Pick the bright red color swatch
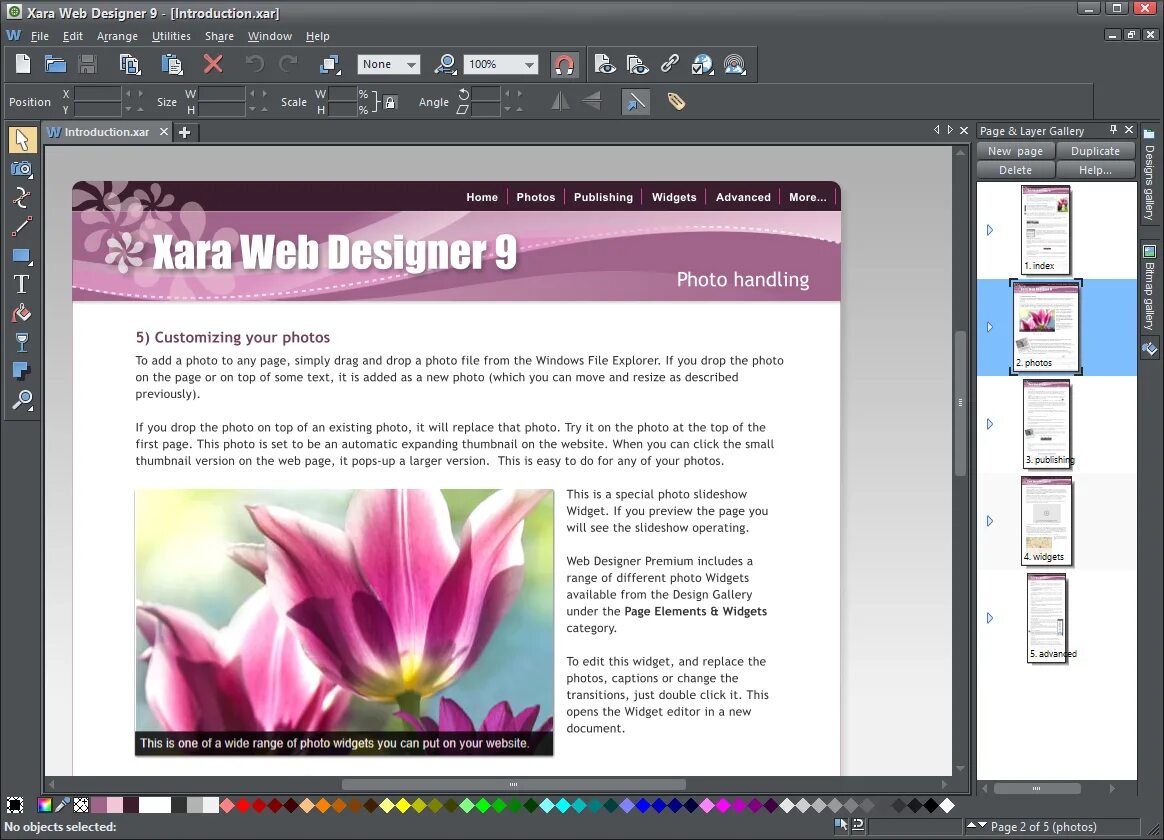Image resolution: width=1164 pixels, height=840 pixels. (243, 805)
